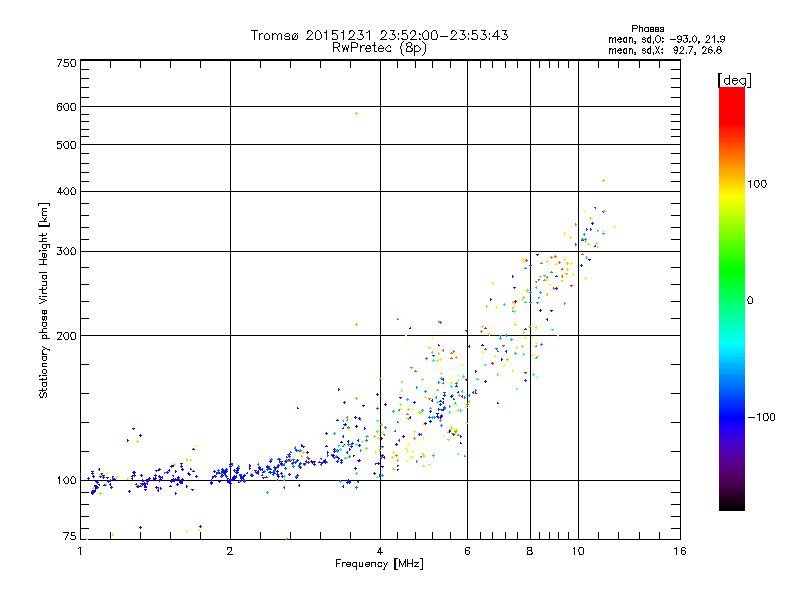The height and width of the screenshot is (600, 800).
Task: Click the x-axis '10' tick label
Action: click(x=578, y=551)
